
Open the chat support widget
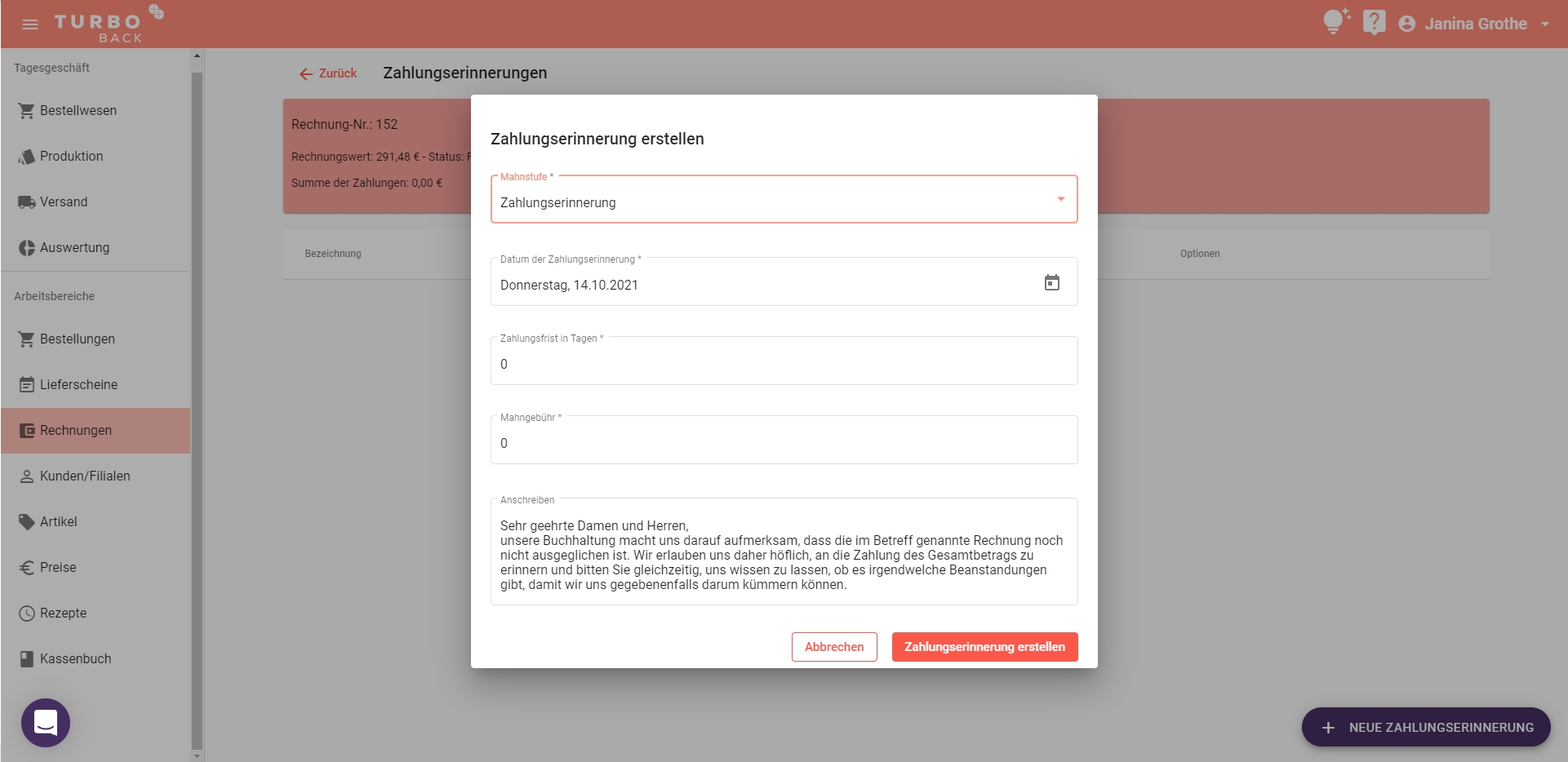pyautogui.click(x=46, y=722)
